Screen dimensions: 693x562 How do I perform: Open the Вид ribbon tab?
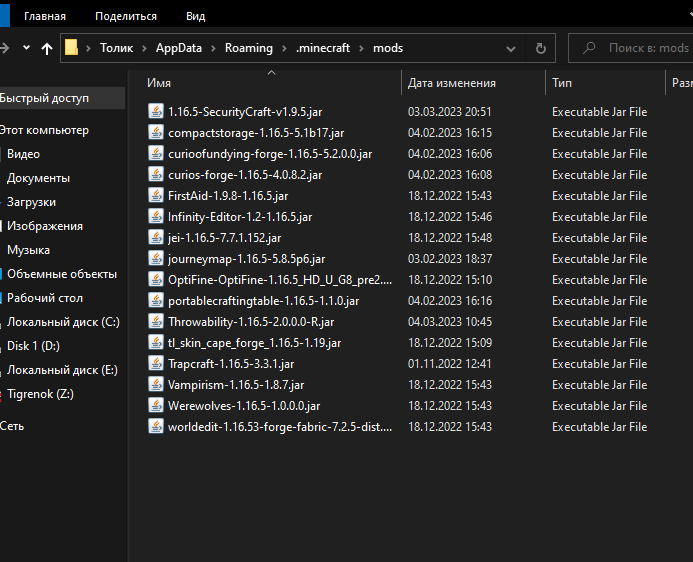pos(195,16)
